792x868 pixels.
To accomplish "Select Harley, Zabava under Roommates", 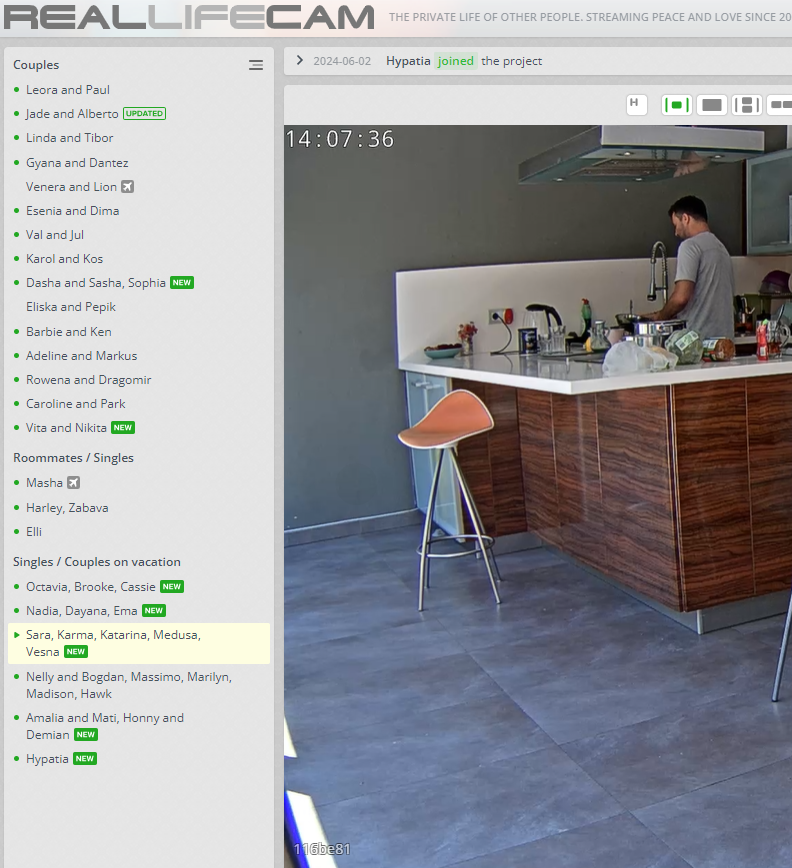I will pyautogui.click(x=67, y=508).
